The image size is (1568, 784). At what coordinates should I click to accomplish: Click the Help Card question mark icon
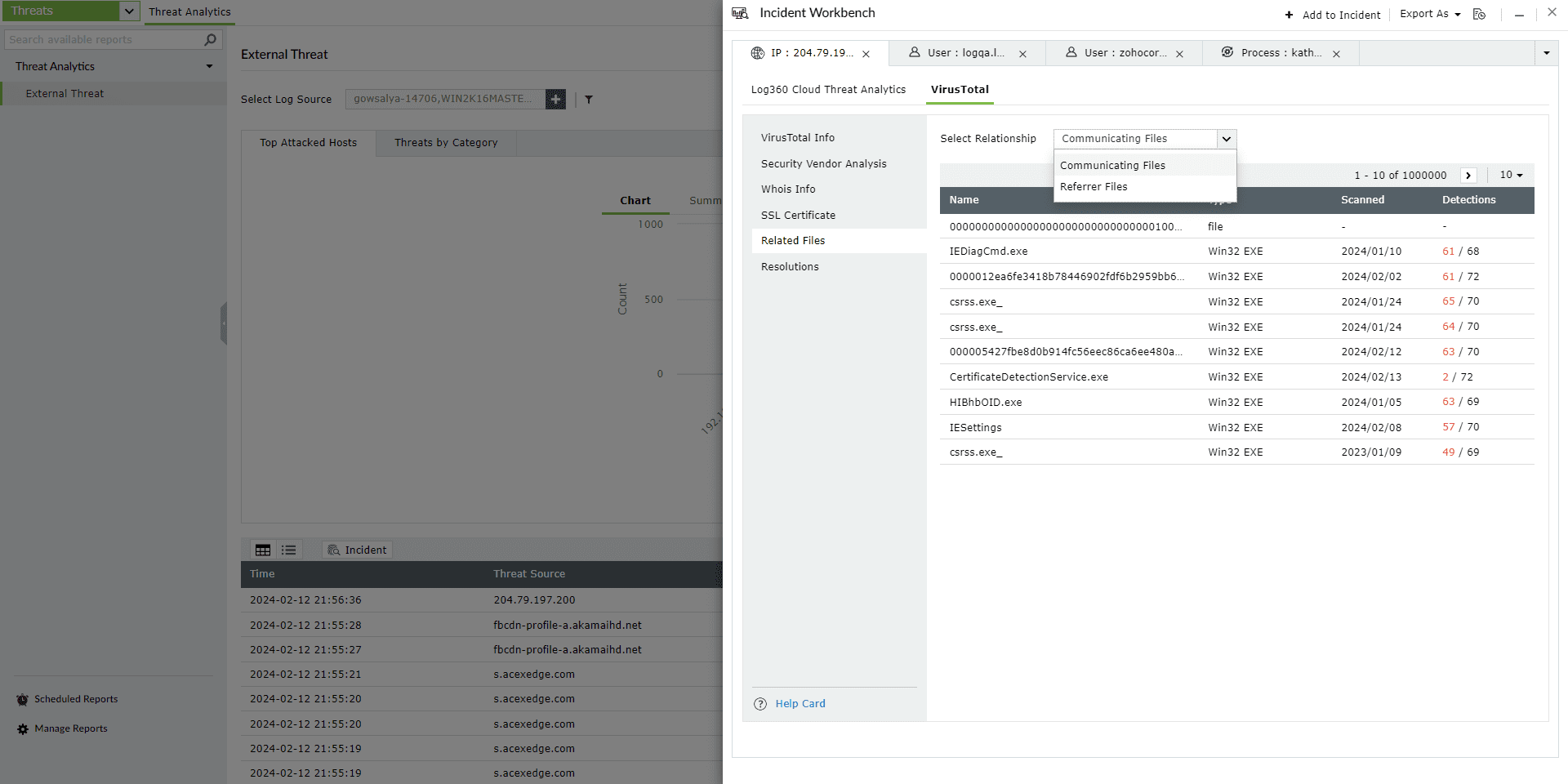pos(760,704)
